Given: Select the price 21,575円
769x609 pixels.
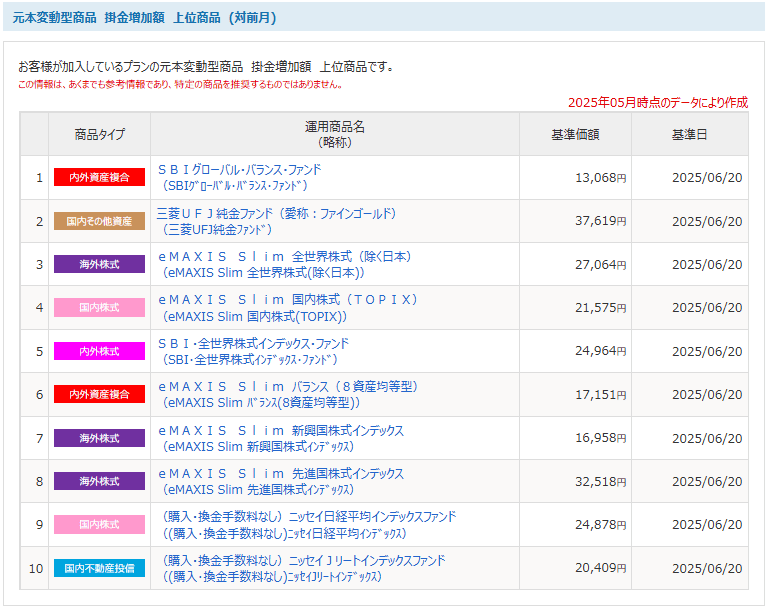Looking at the screenshot, I should coord(601,308).
